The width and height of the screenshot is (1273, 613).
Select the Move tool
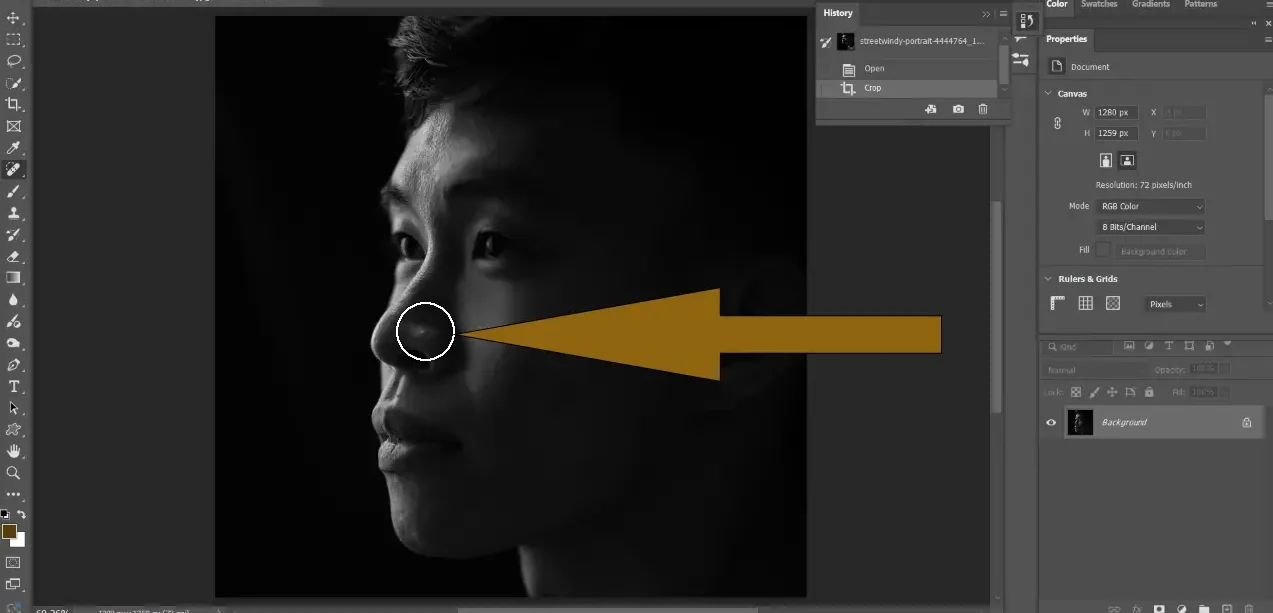coord(14,19)
